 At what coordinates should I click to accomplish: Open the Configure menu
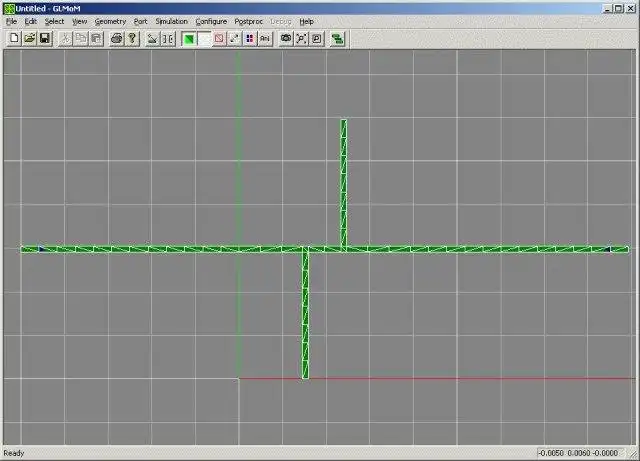(x=211, y=21)
